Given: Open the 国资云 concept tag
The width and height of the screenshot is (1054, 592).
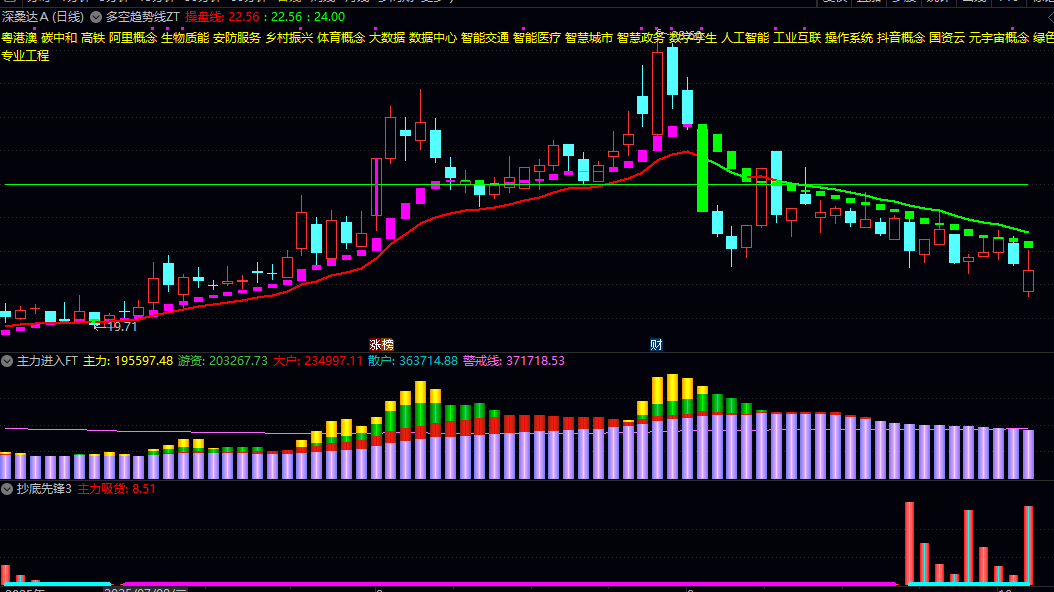Looking at the screenshot, I should 947,38.
